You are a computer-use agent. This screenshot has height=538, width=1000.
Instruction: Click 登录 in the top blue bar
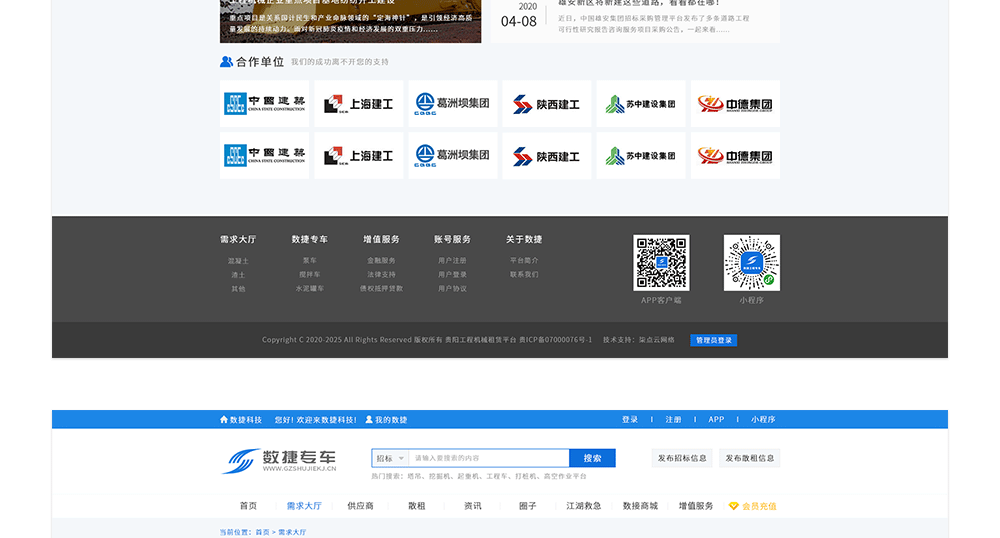click(x=630, y=419)
